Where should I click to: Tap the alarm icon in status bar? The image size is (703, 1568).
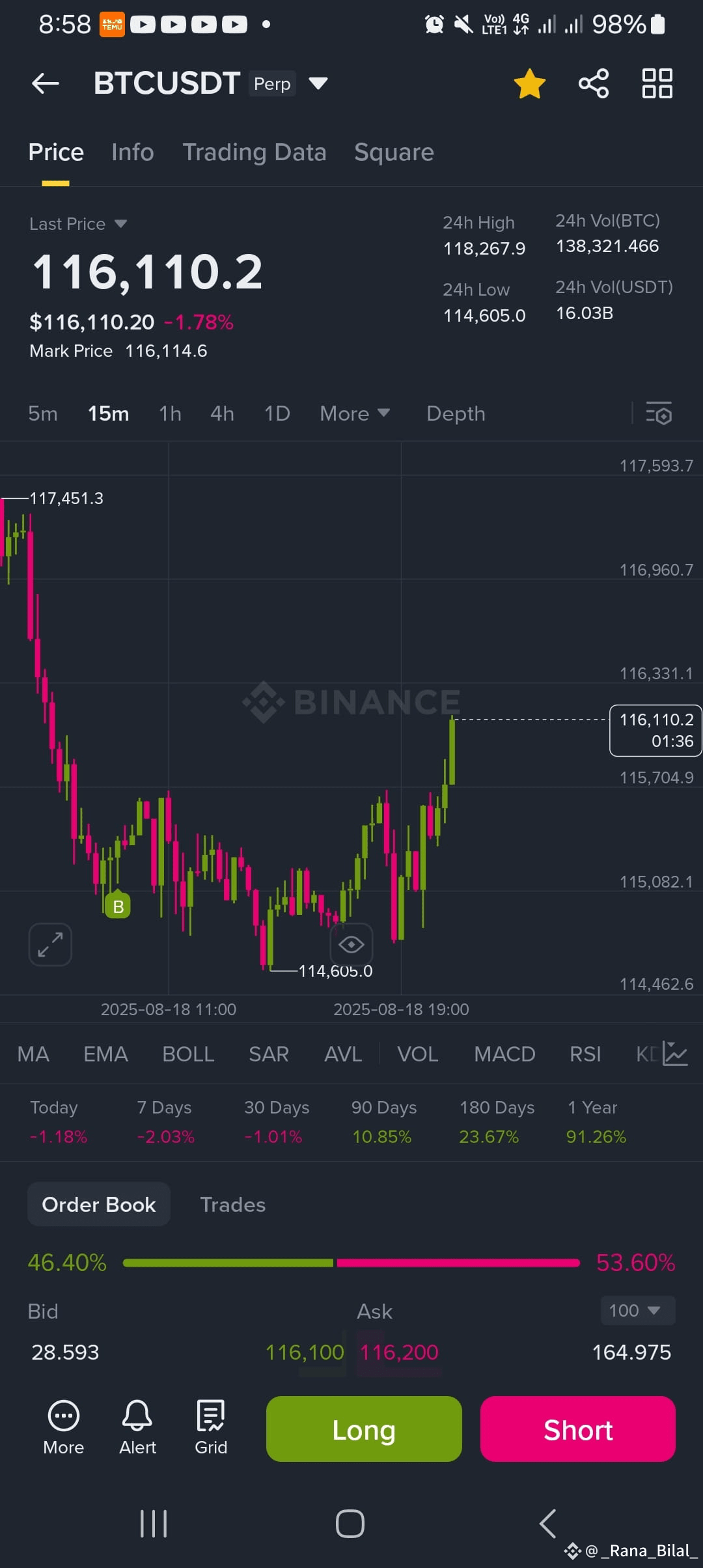click(434, 25)
